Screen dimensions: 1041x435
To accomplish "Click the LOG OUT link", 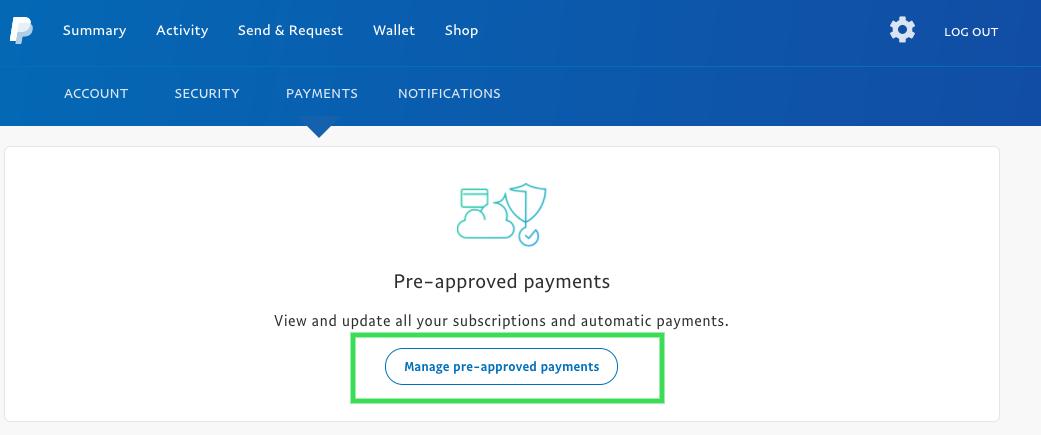I will point(971,32).
